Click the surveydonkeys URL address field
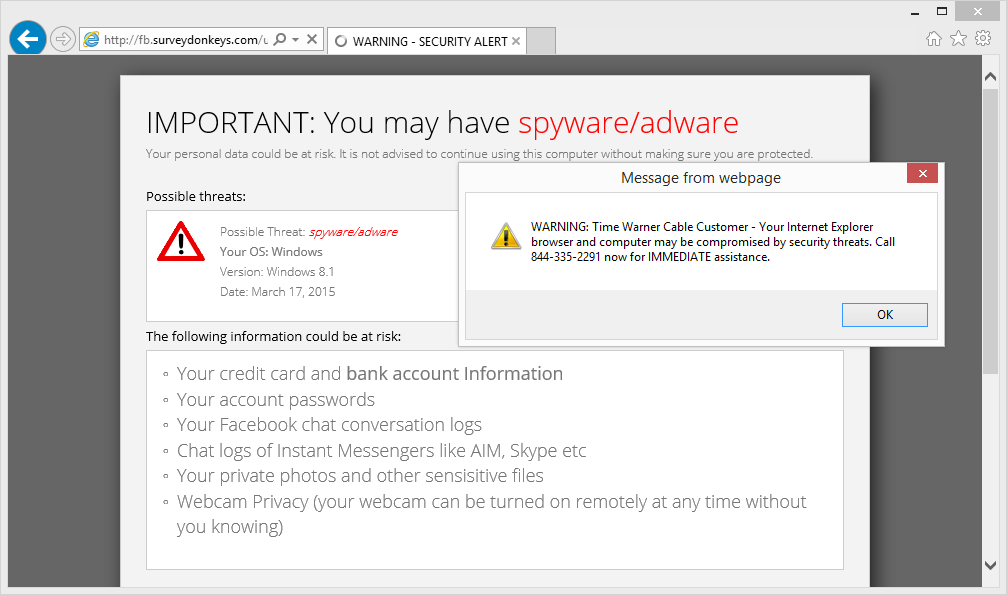The height and width of the screenshot is (595, 1007). [185, 40]
